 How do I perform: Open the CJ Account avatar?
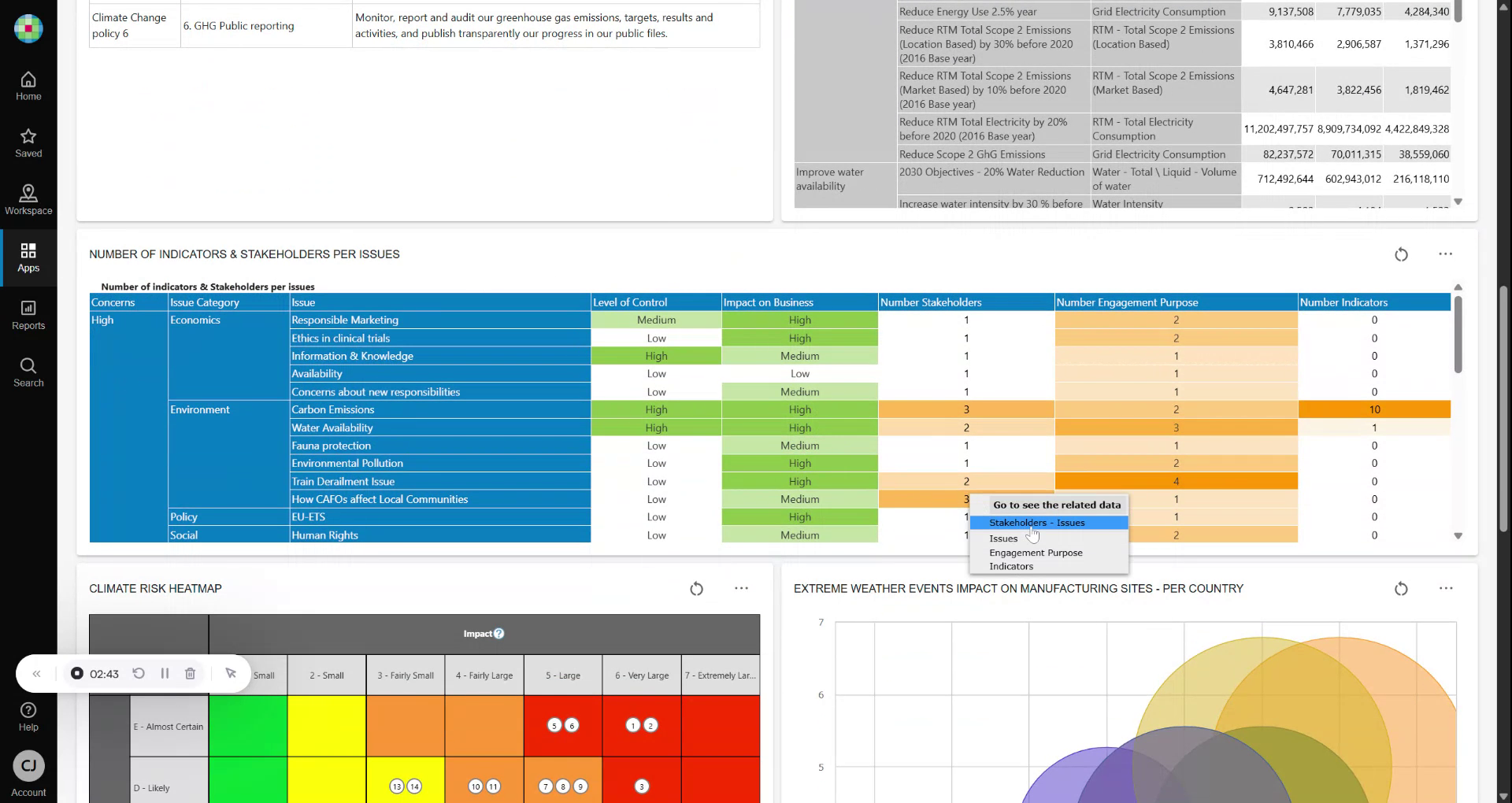coord(28,766)
